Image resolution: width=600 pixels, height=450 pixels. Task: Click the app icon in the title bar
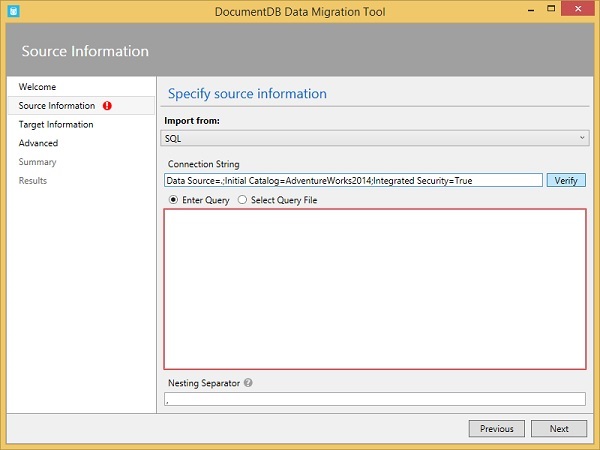tap(11, 10)
